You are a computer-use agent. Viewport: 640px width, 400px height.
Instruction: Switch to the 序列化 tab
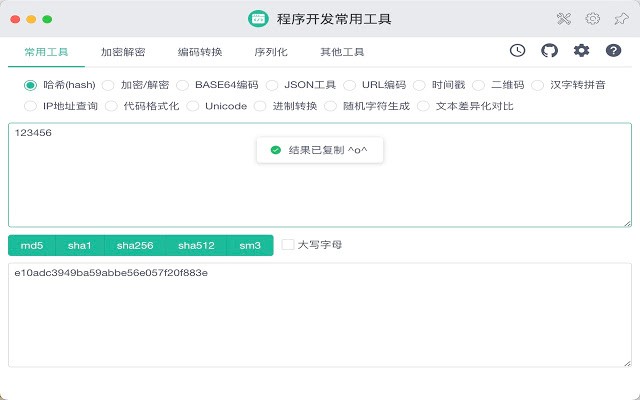[271, 52]
